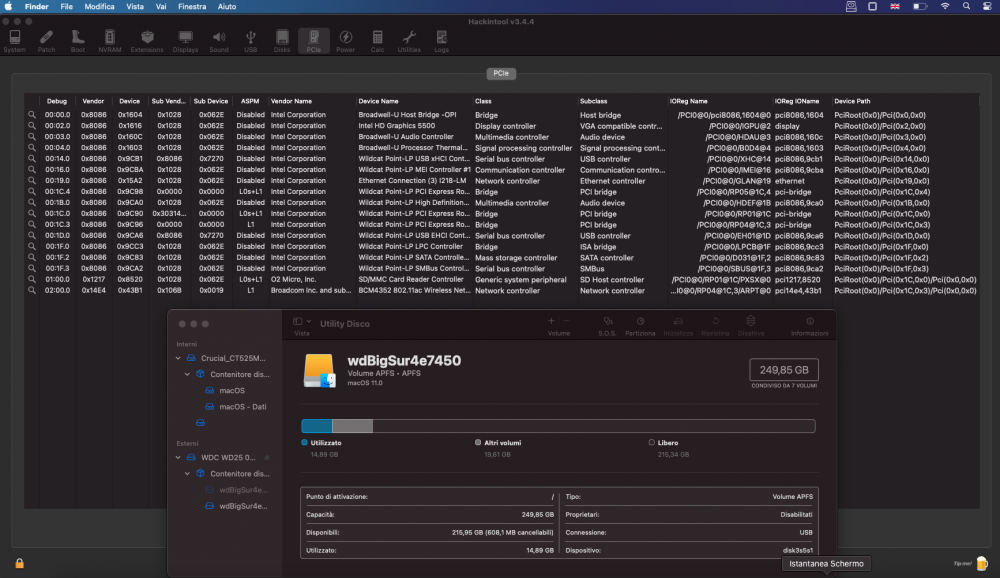Click the magnifier for Intel HD Graphics 5500
The height and width of the screenshot is (578, 1000).
pyautogui.click(x=32, y=126)
